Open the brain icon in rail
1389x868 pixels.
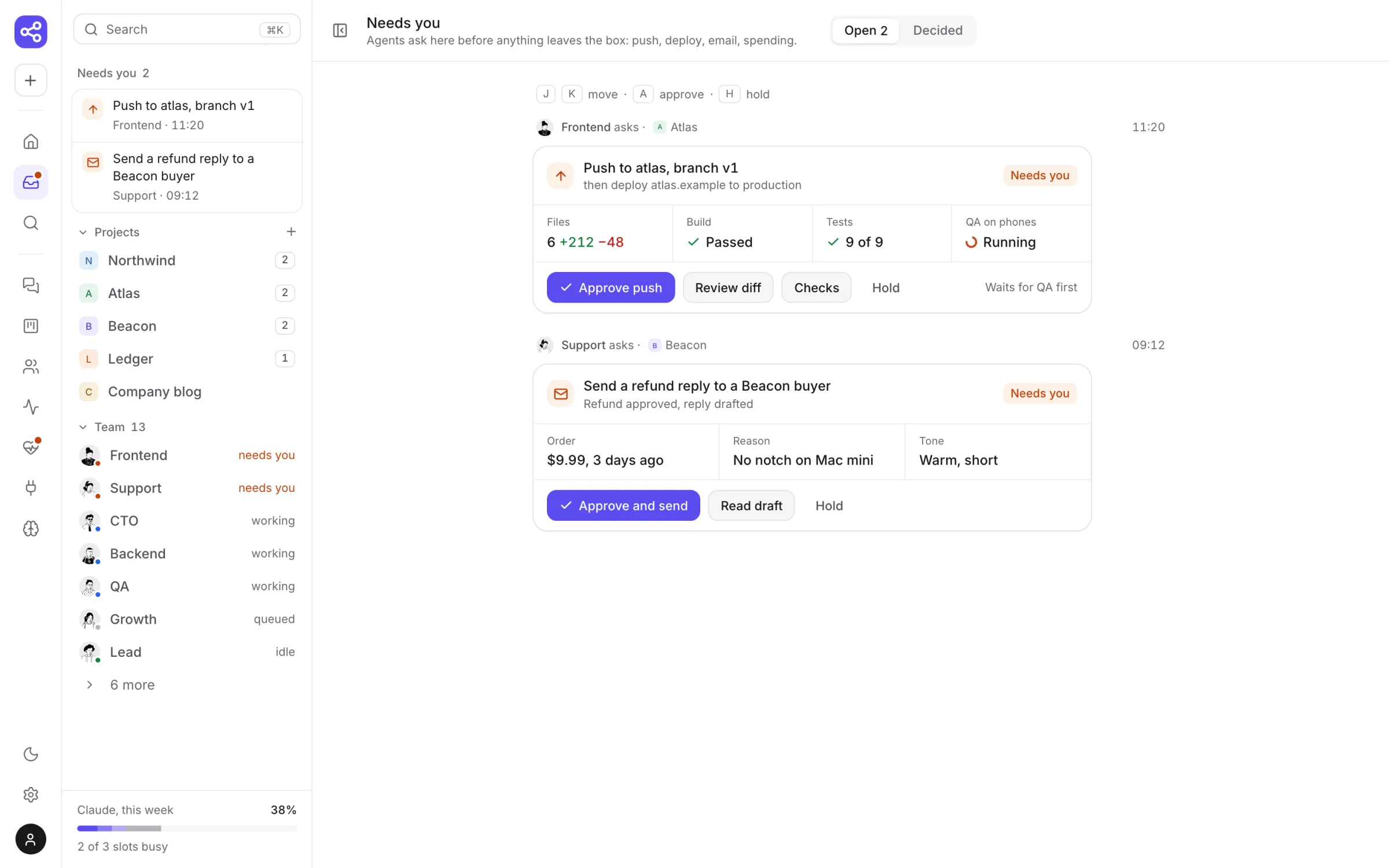tap(31, 528)
